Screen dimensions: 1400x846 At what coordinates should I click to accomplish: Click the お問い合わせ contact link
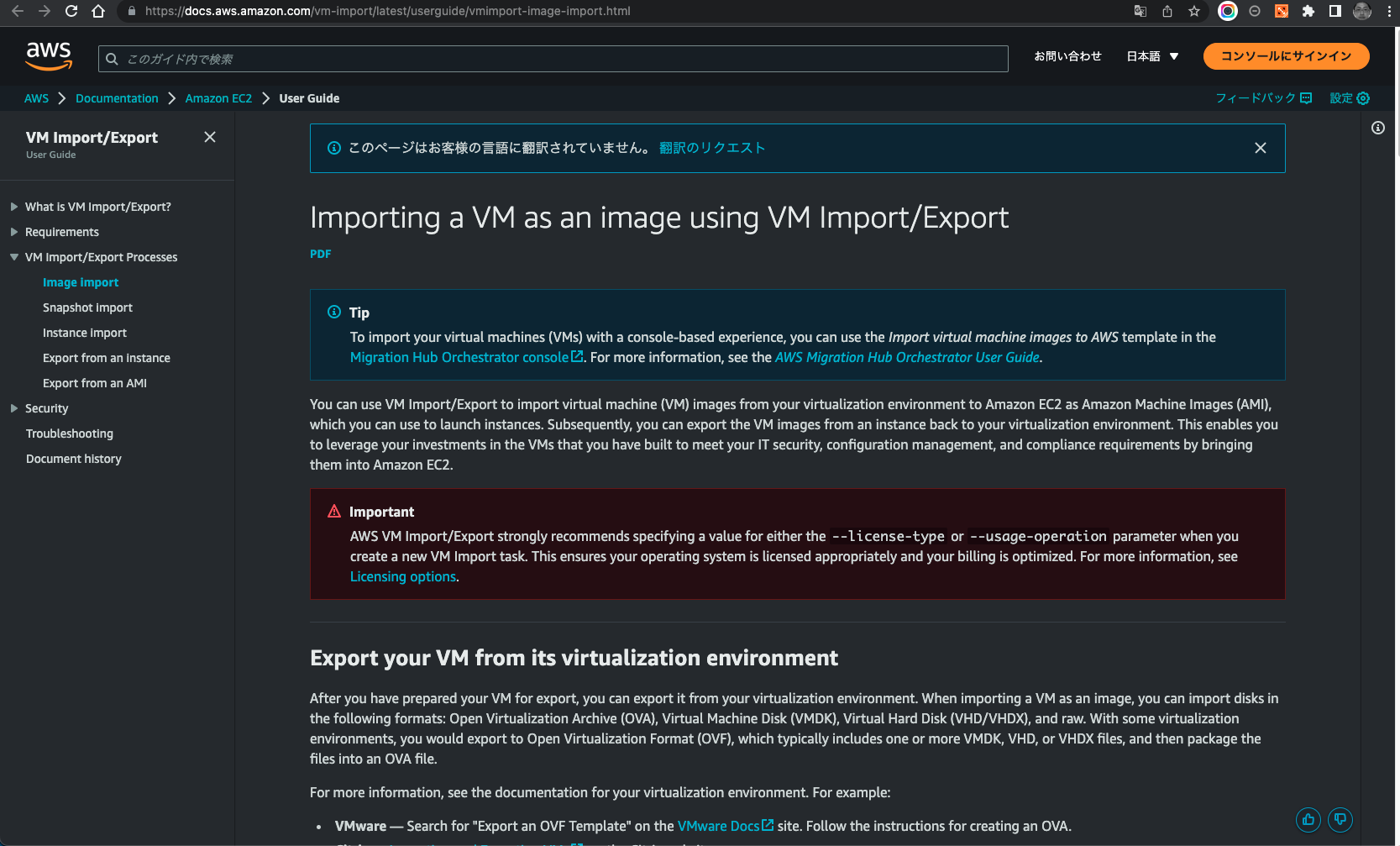[x=1067, y=56]
